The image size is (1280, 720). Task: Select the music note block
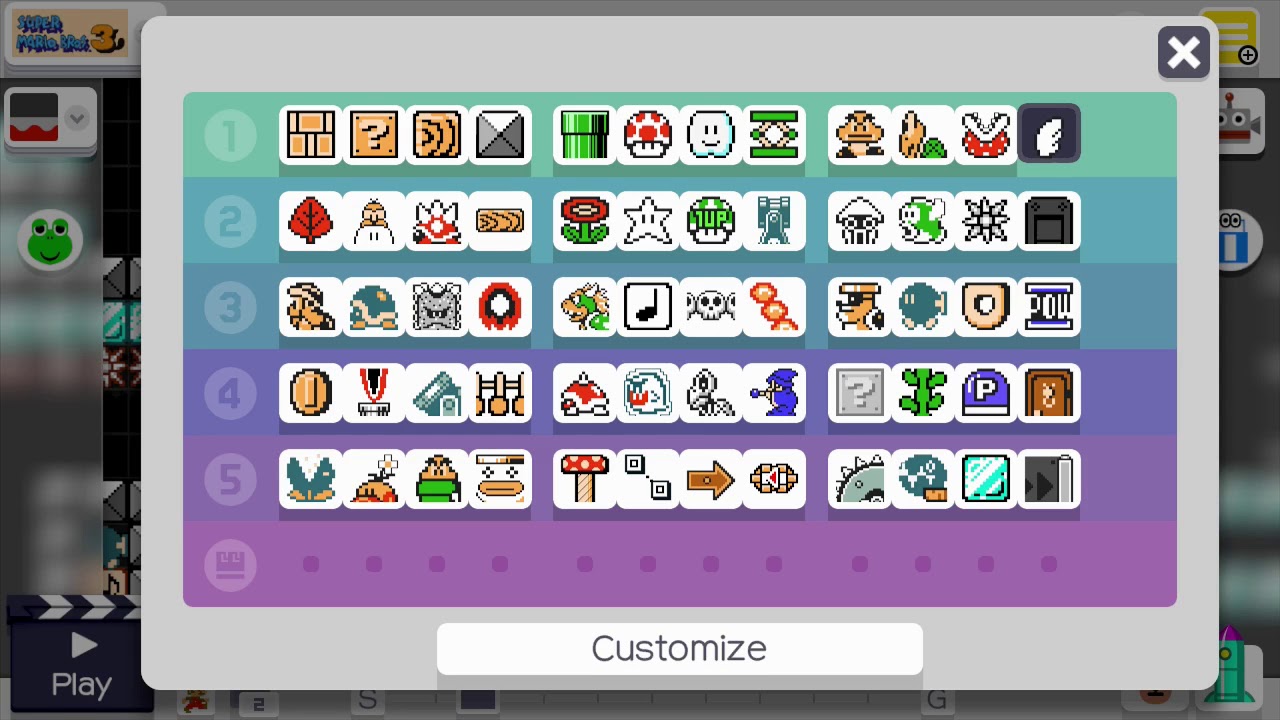(648, 306)
